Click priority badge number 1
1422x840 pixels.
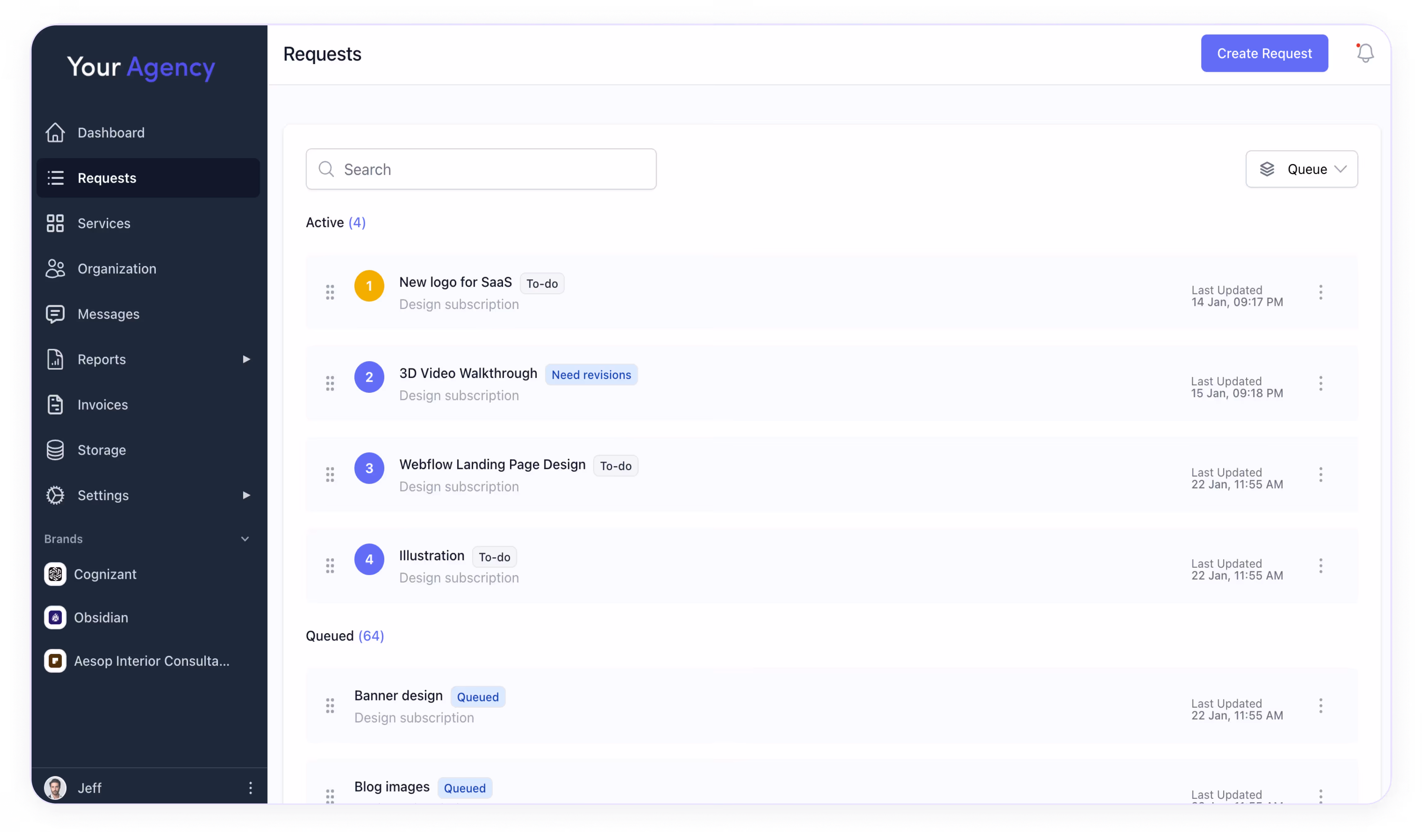click(369, 286)
